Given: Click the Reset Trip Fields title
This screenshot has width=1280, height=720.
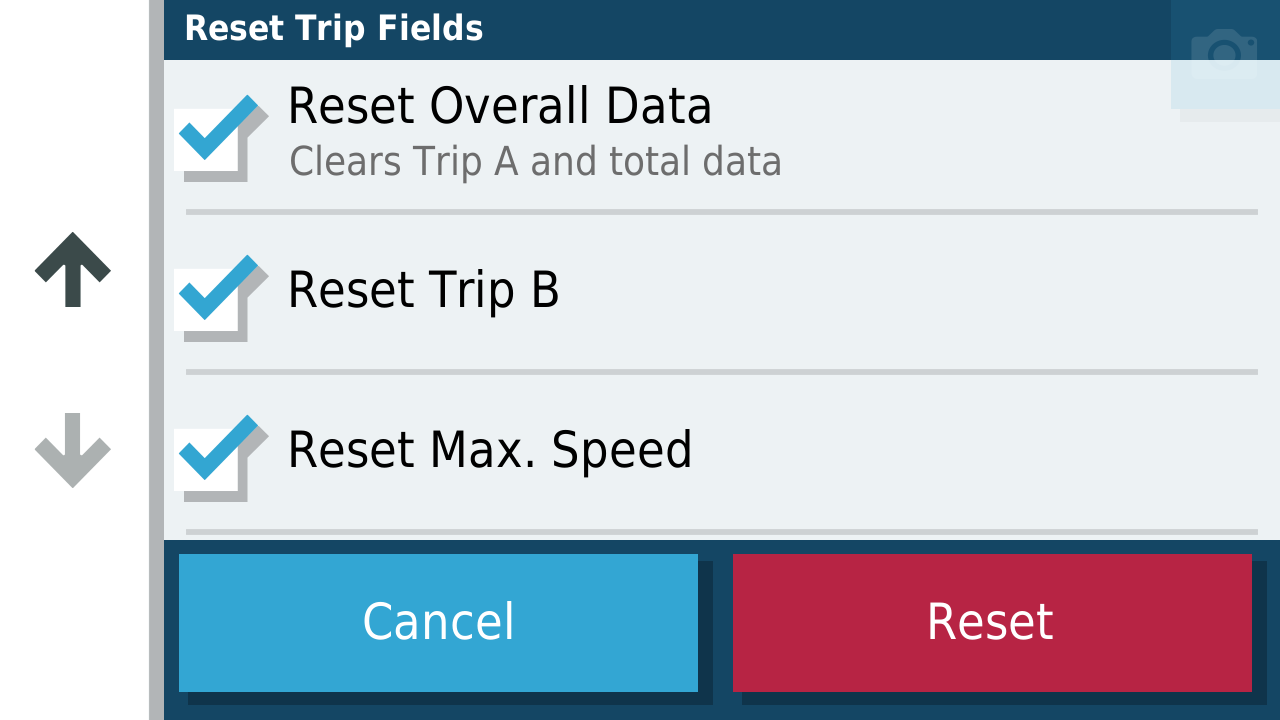Looking at the screenshot, I should (334, 28).
